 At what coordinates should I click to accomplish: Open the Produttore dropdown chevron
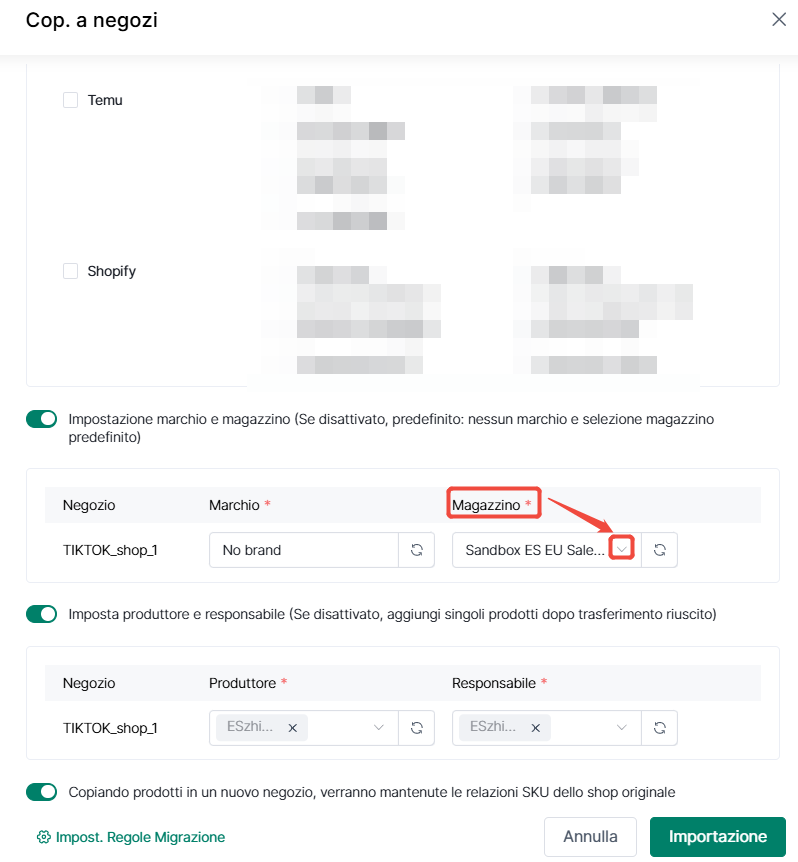coord(379,728)
